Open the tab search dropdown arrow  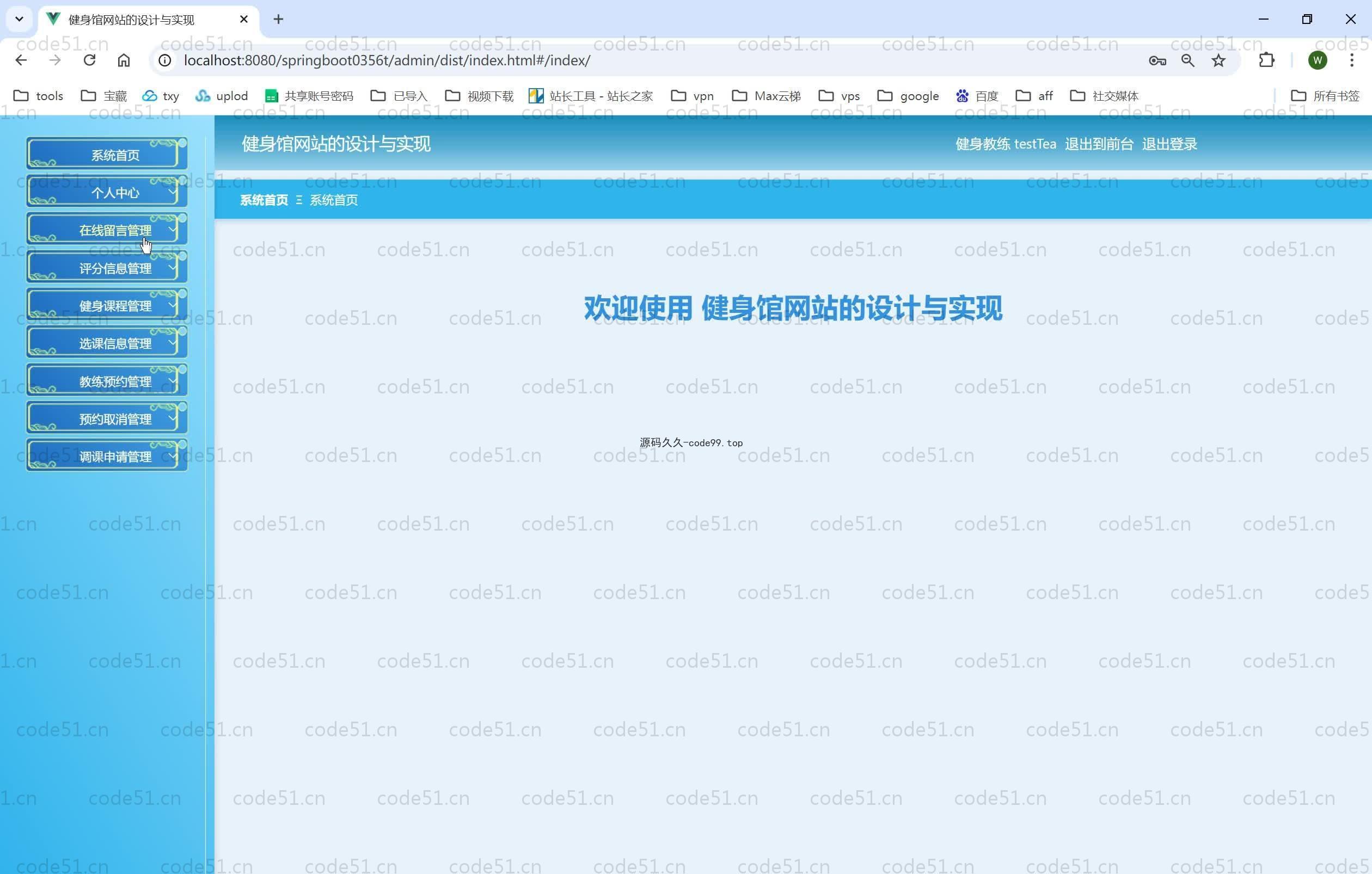click(20, 20)
